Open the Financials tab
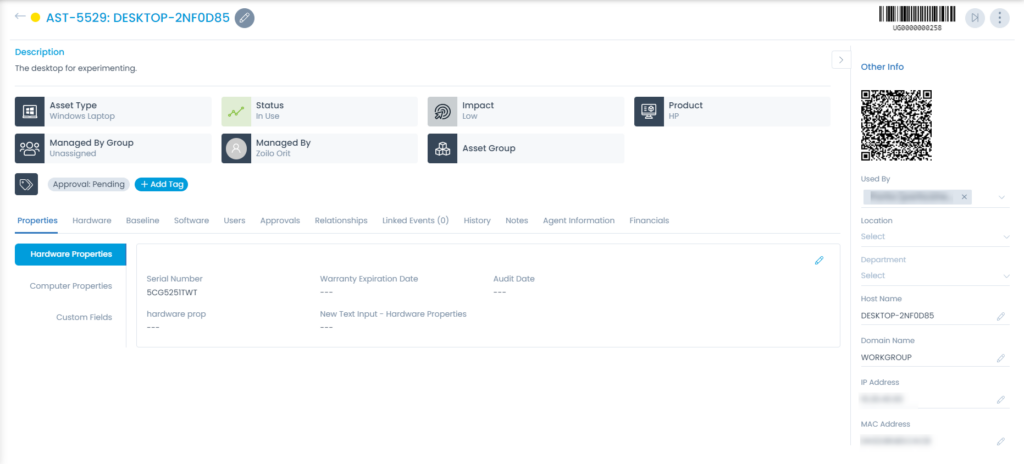 [x=649, y=221]
